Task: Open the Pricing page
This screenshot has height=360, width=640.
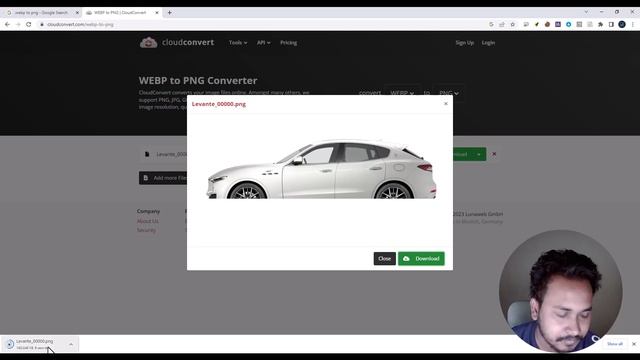Action: (x=289, y=42)
